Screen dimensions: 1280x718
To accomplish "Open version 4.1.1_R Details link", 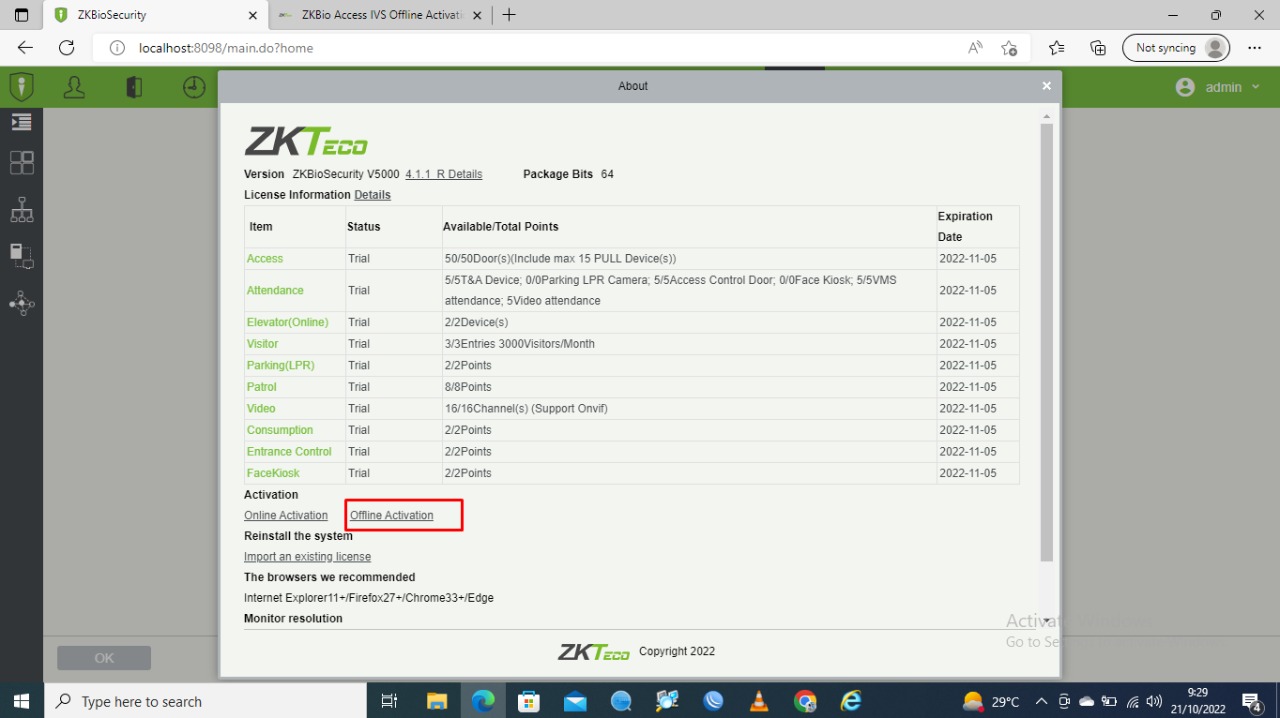I will (x=443, y=174).
